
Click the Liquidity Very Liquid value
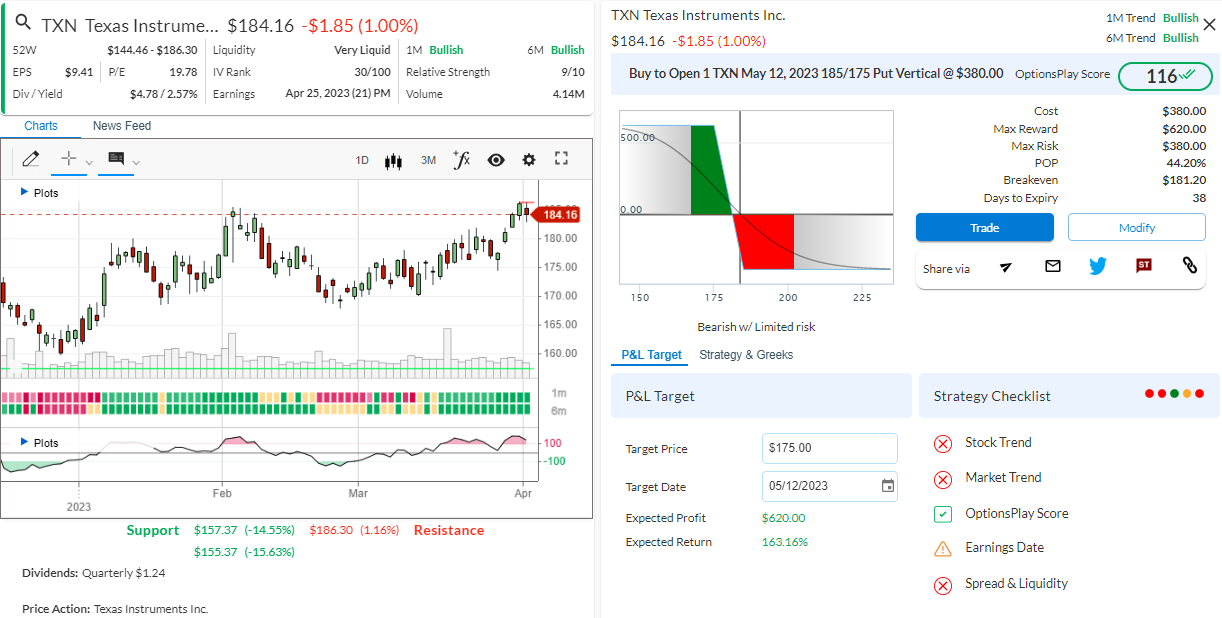362,50
